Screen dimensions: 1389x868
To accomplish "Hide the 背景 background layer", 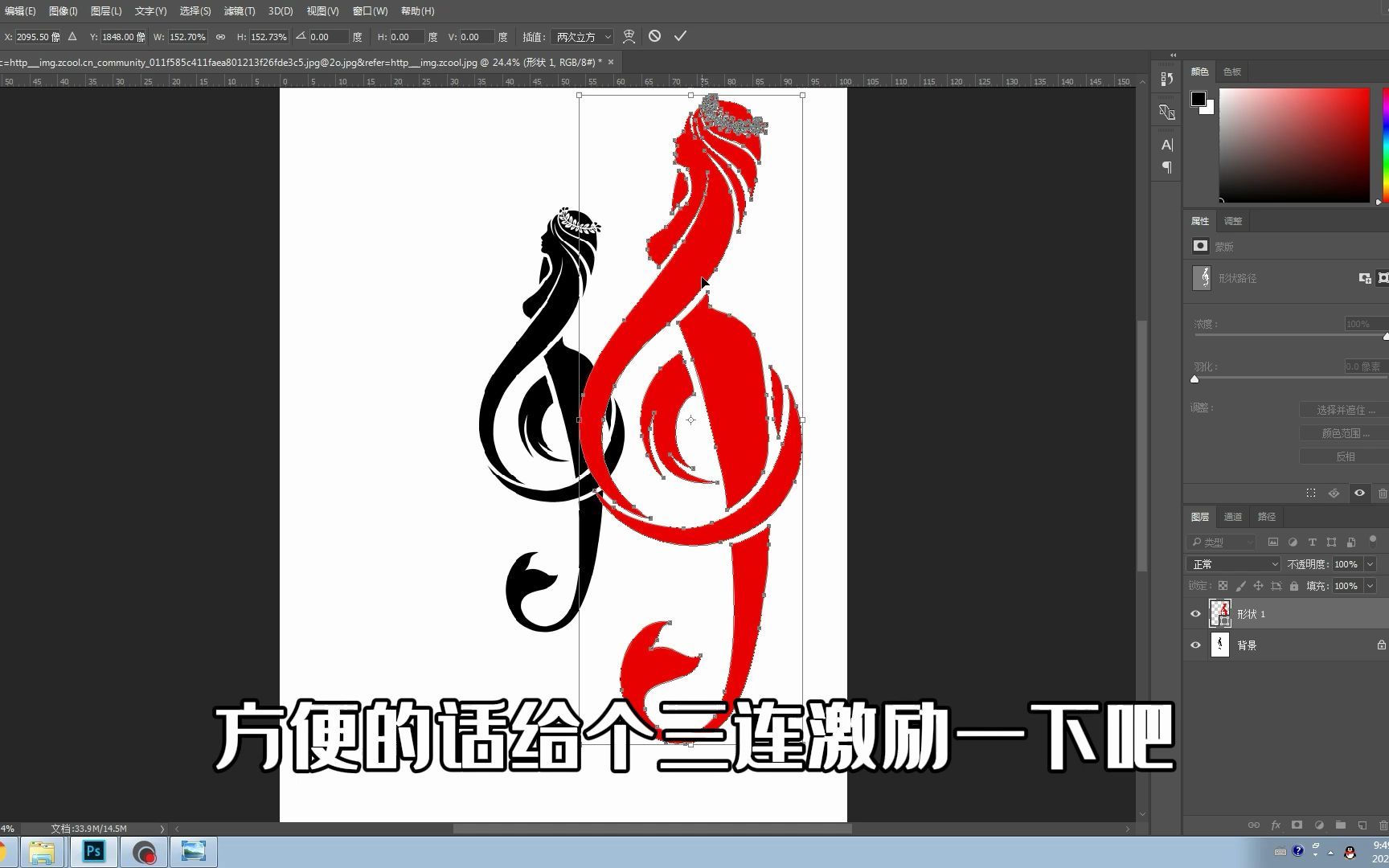I will click(1196, 644).
